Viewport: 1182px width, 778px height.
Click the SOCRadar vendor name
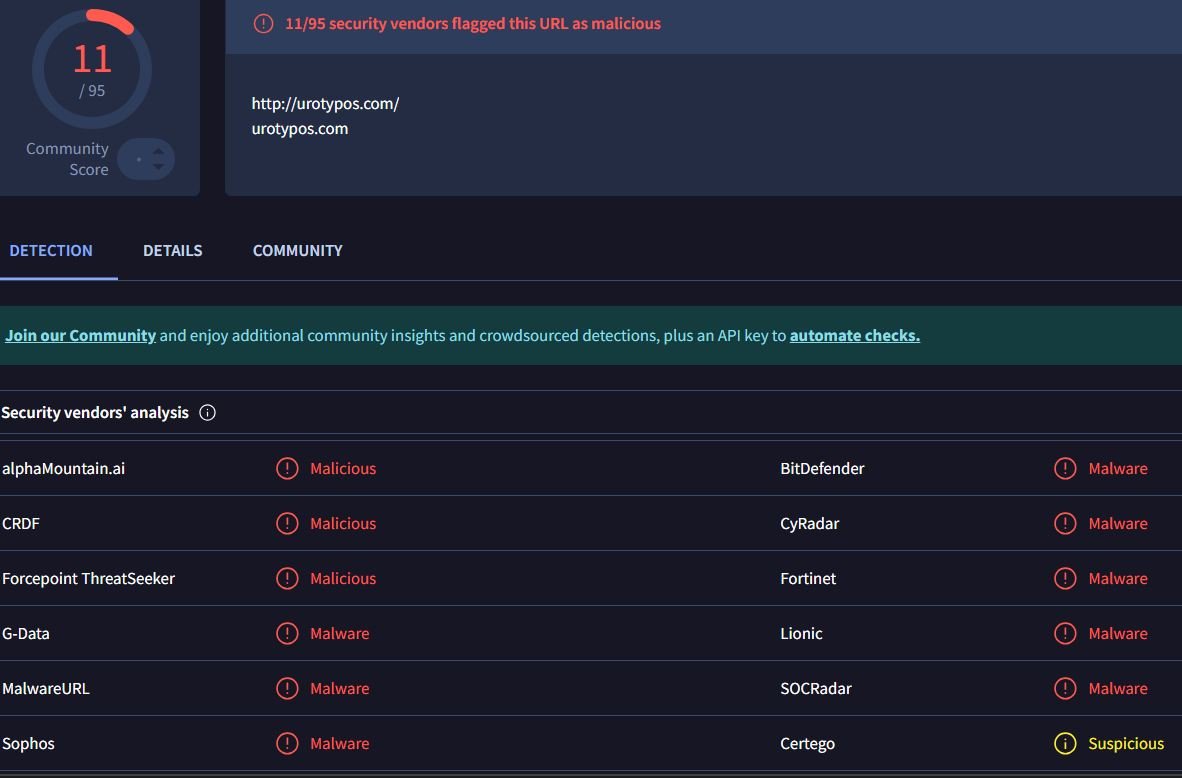[816, 688]
